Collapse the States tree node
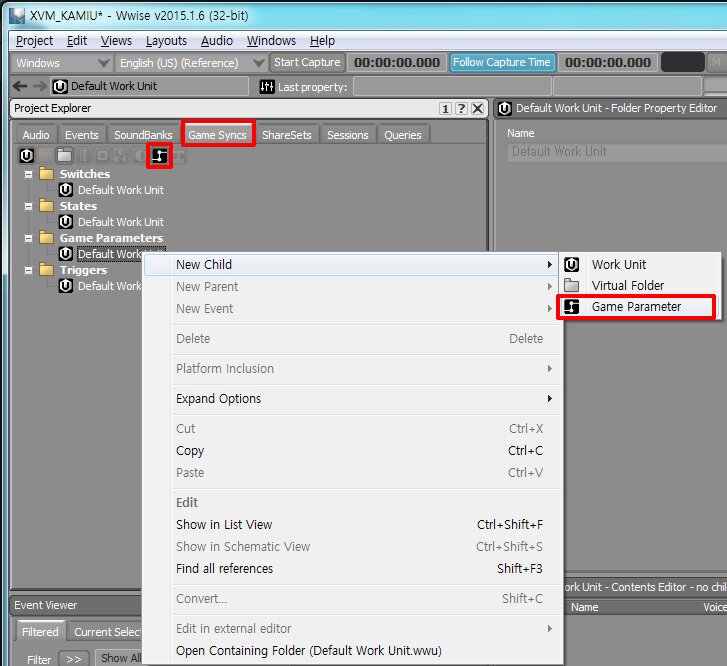The width and height of the screenshot is (727, 666). point(28,206)
